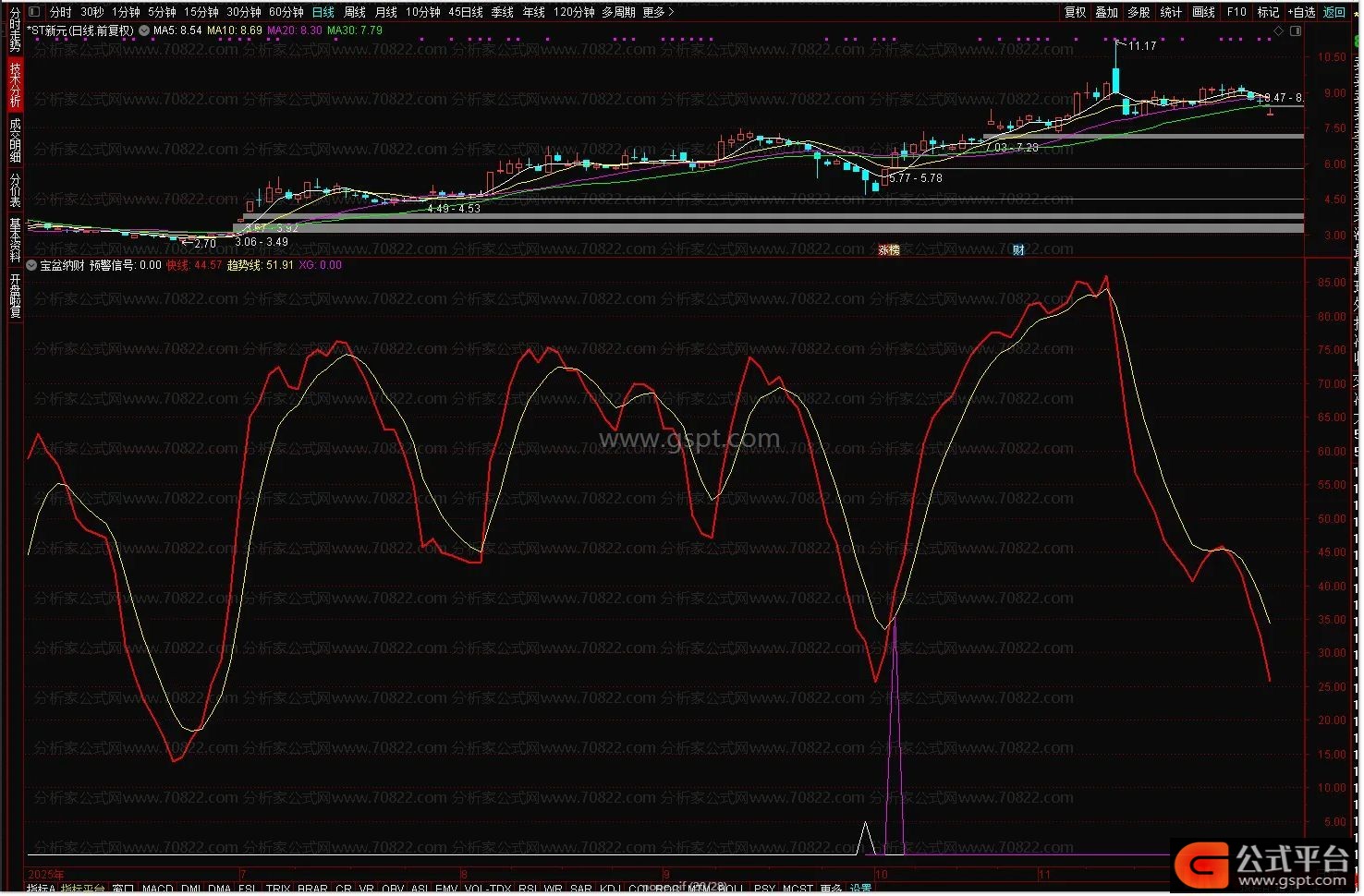Screen dimensions: 1364x896
Task: Click the +自选 add-to-watchlist button
Action: (x=1300, y=12)
